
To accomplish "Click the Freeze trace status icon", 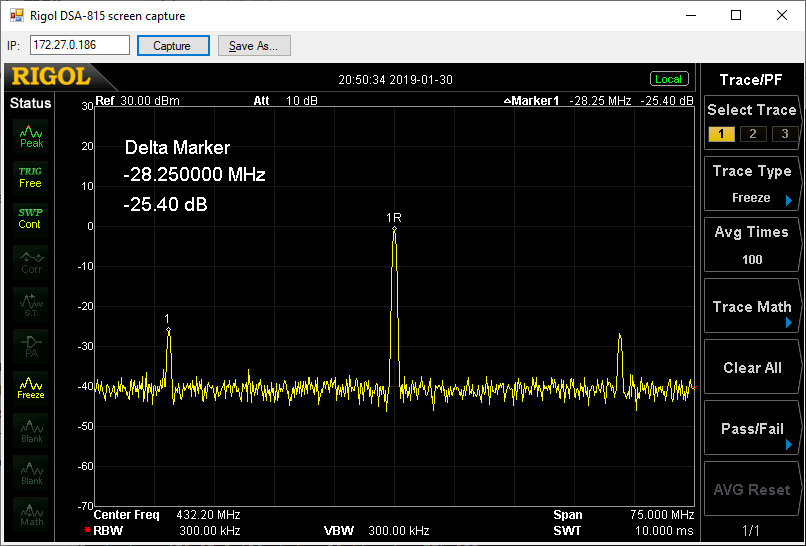I will pyautogui.click(x=31, y=388).
